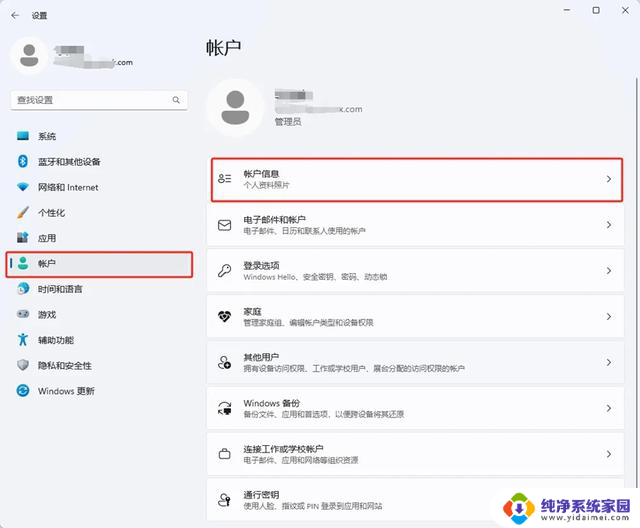Click the 帐户 person icon in the sidebar
The width and height of the screenshot is (640, 528).
click(x=23, y=264)
